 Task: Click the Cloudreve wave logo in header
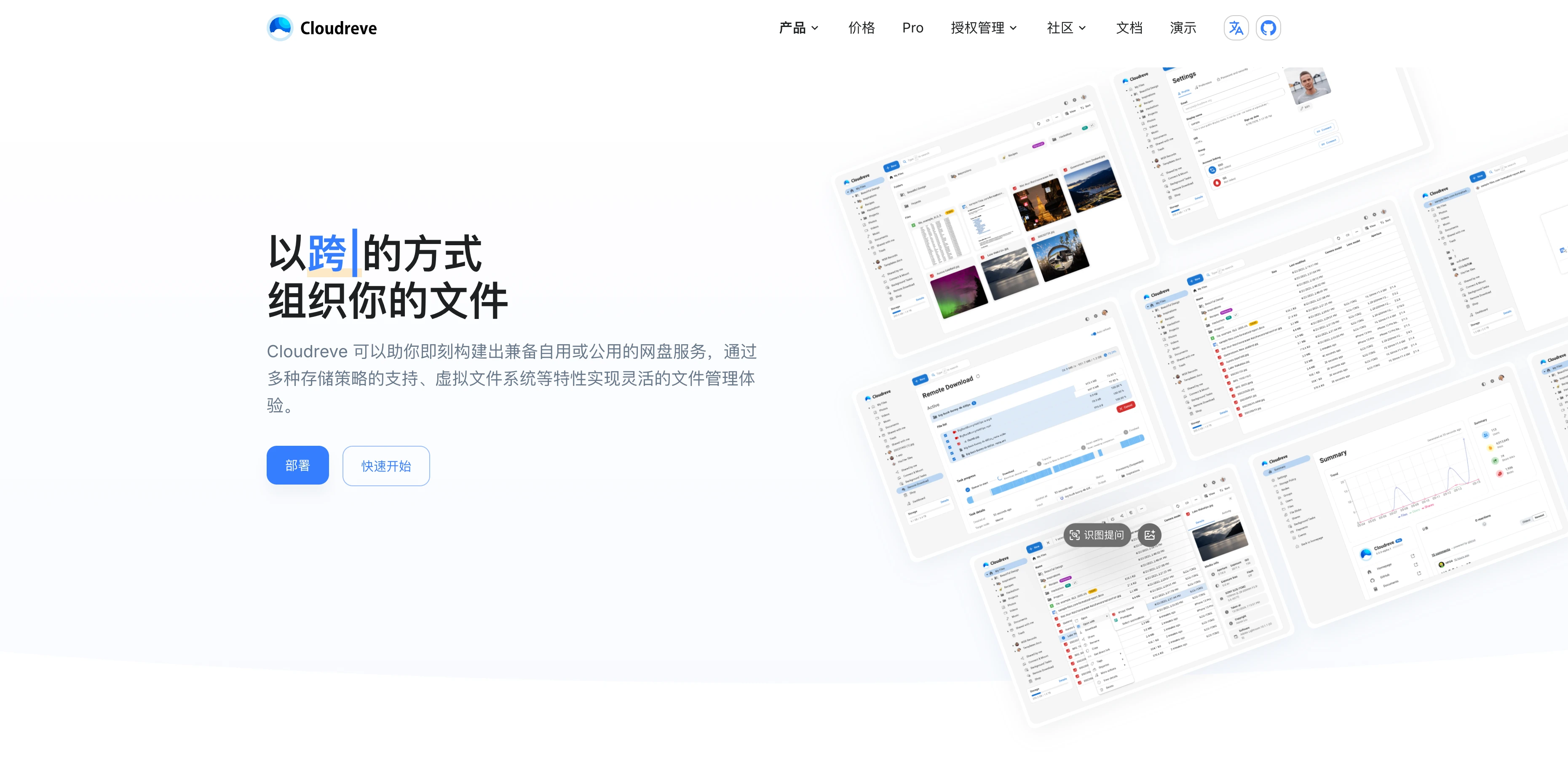click(x=279, y=28)
